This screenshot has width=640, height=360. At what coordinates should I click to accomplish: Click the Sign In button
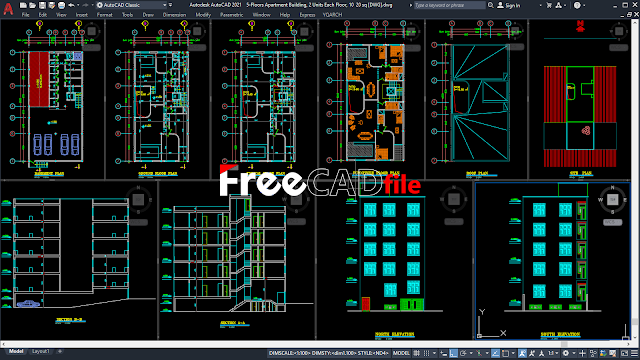(509, 5)
